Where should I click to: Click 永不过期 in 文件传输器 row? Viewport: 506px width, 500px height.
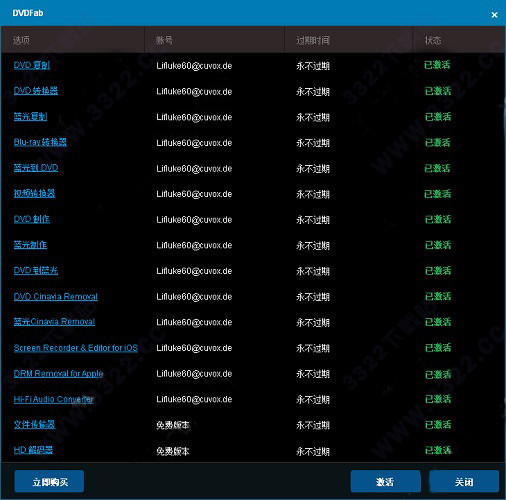pyautogui.click(x=313, y=425)
